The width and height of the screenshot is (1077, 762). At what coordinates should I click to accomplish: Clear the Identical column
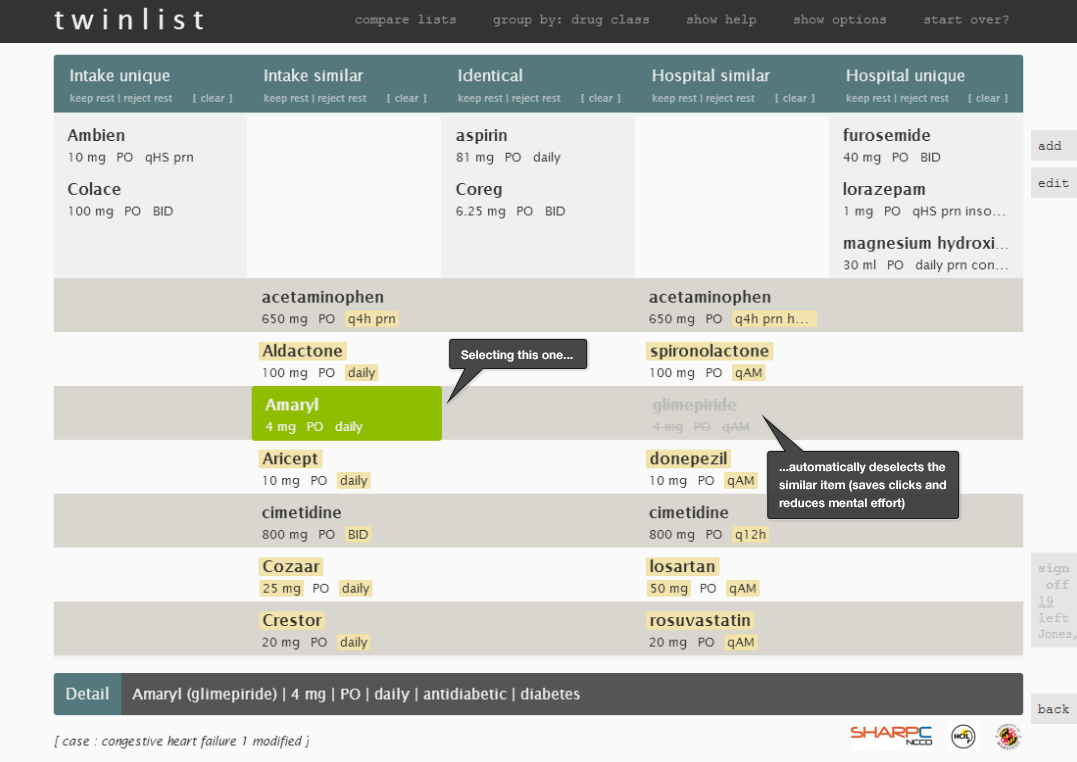tap(601, 98)
